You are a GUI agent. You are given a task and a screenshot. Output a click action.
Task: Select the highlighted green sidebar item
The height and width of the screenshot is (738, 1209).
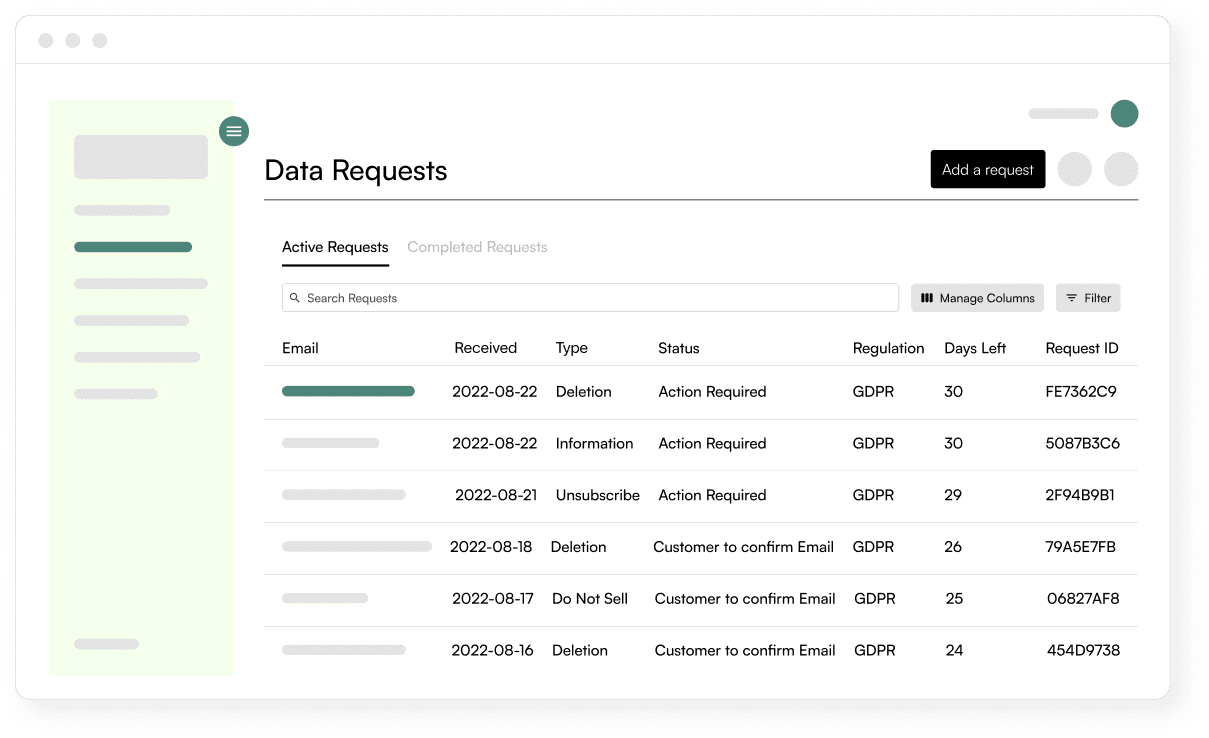(133, 247)
